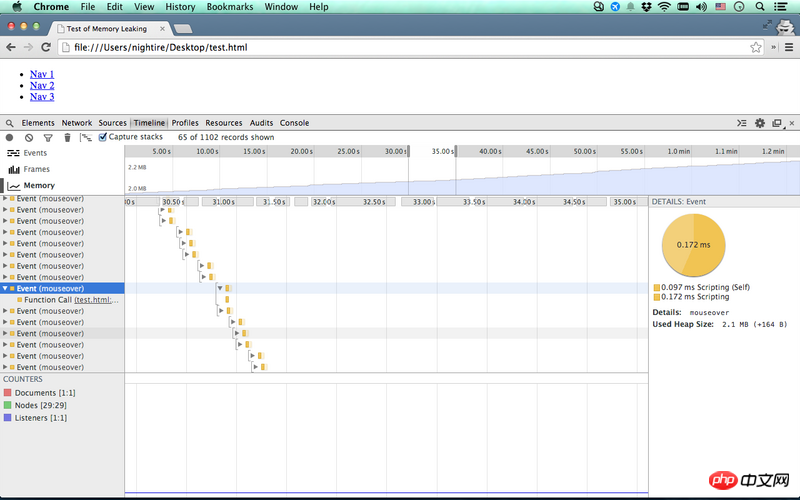This screenshot has width=800, height=500.
Task: Clear the recorded timeline with the clear icon
Action: pyautogui.click(x=29, y=137)
